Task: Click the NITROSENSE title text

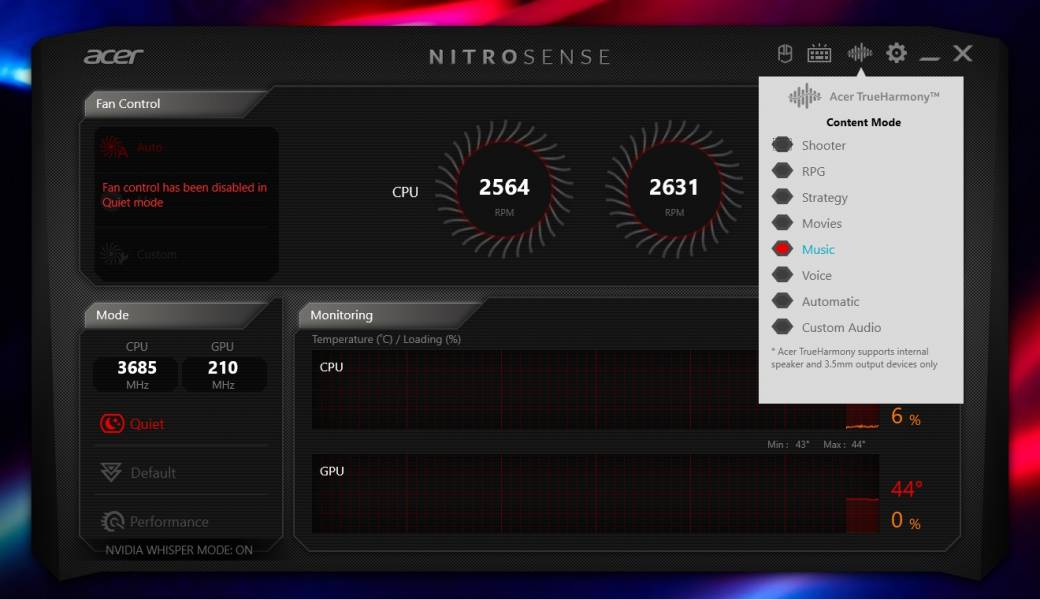Action: pos(519,57)
